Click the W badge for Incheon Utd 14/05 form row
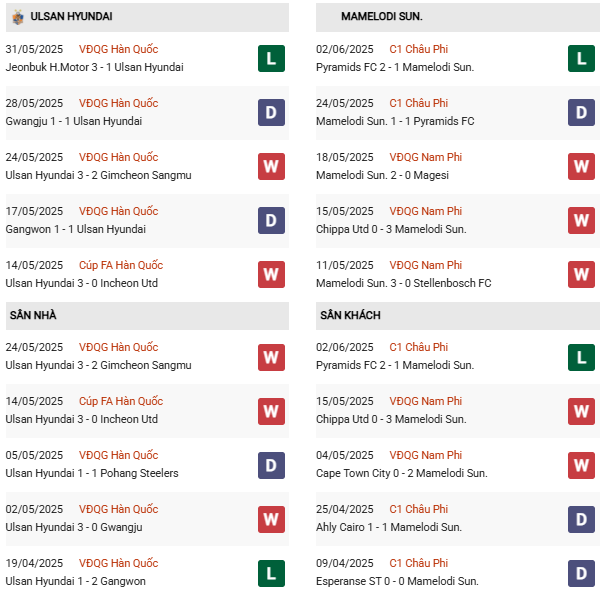Viewport: 600px width, 595px height. click(270, 274)
